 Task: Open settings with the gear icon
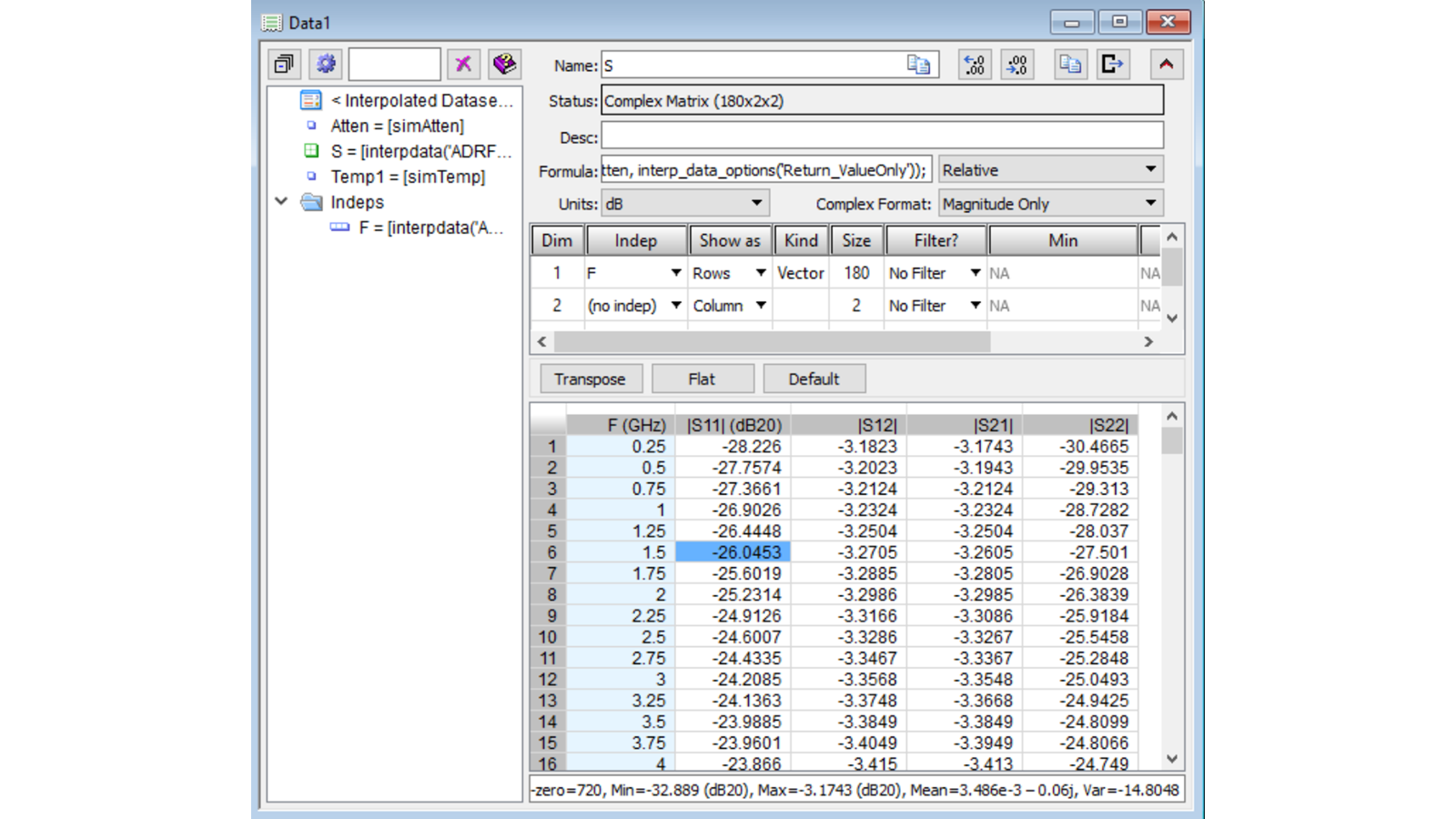click(326, 64)
